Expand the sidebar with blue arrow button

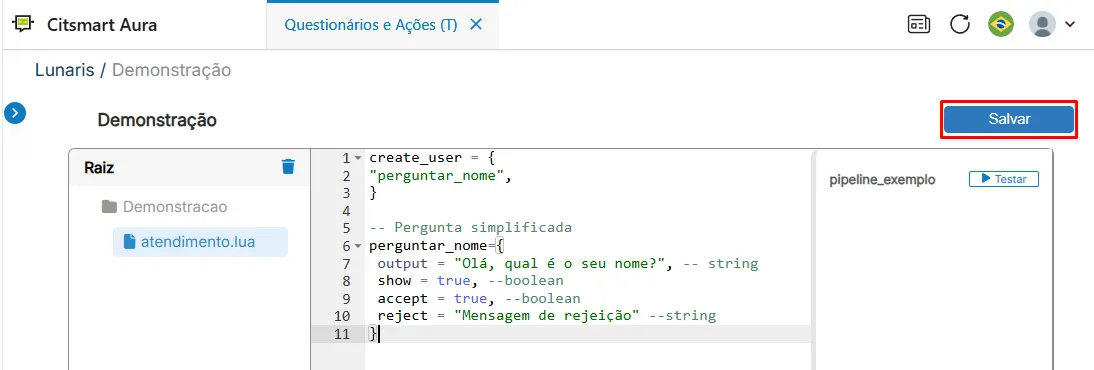tap(15, 112)
